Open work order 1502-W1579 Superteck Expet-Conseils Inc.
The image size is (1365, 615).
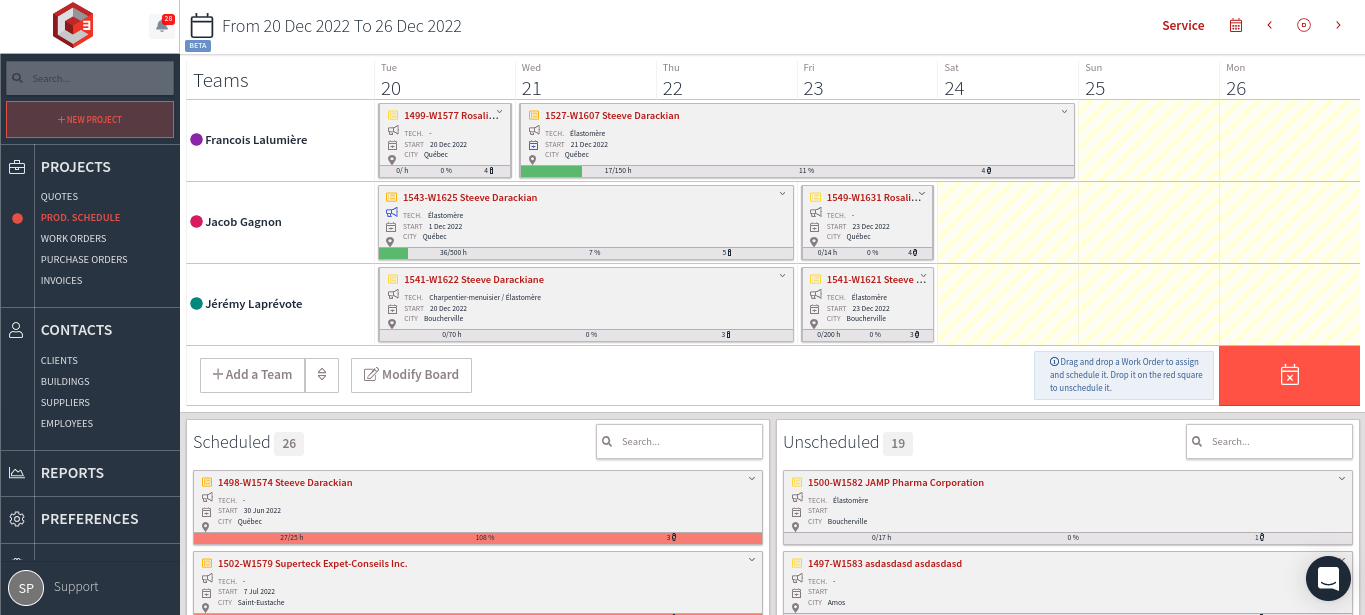pyautogui.click(x=313, y=564)
